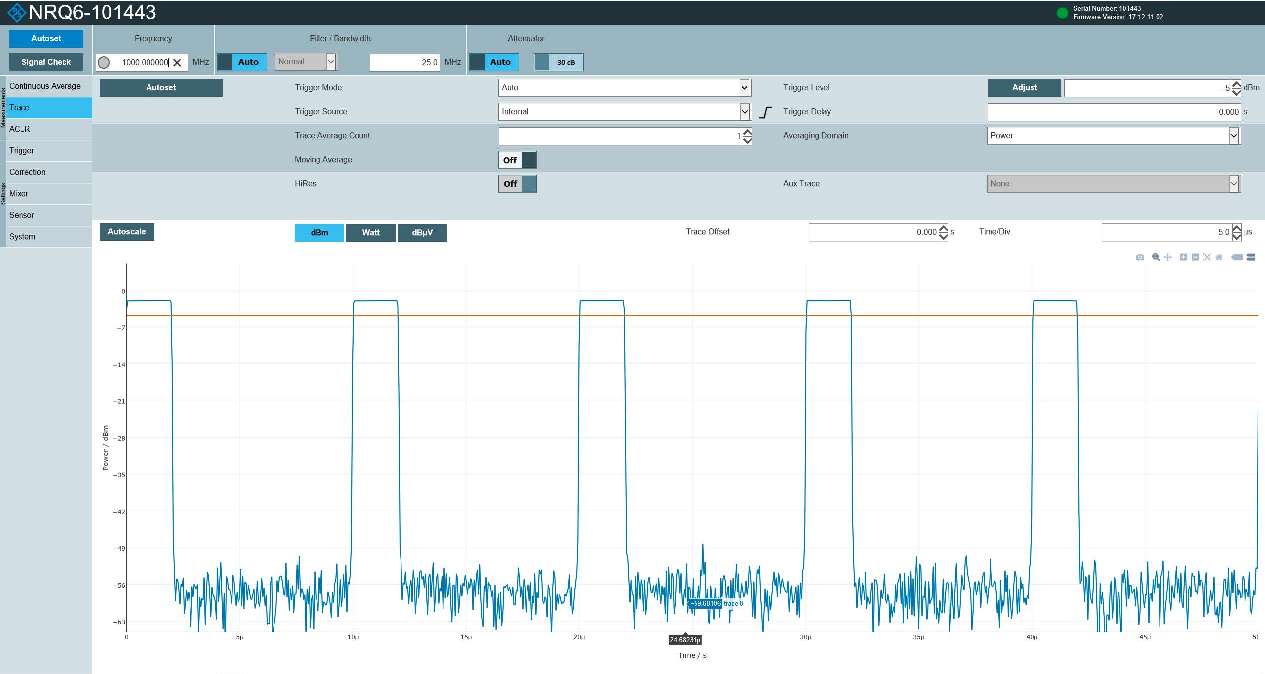
Task: Click the Trigger Level value field
Action: click(x=1148, y=87)
